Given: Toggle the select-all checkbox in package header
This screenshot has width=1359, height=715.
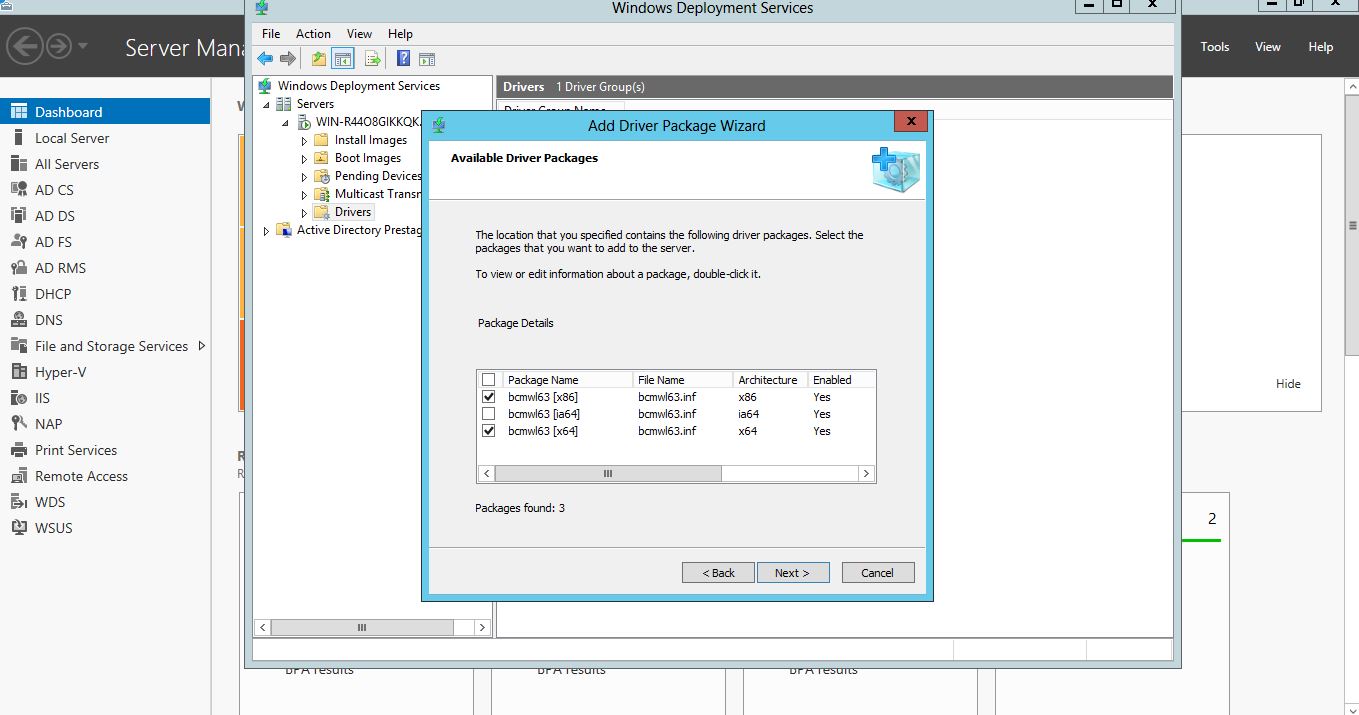Looking at the screenshot, I should pyautogui.click(x=489, y=380).
